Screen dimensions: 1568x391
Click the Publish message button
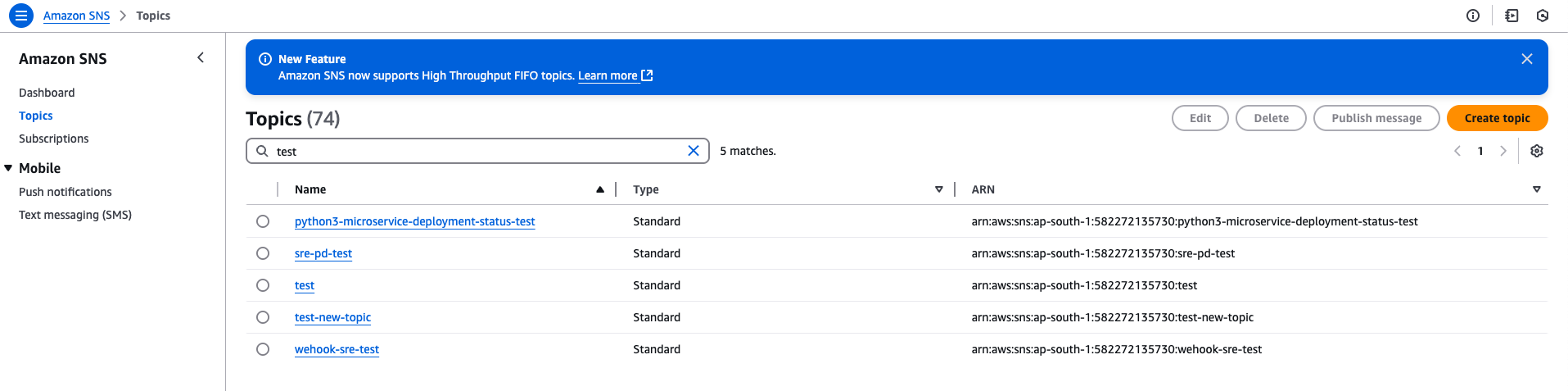coord(1376,118)
